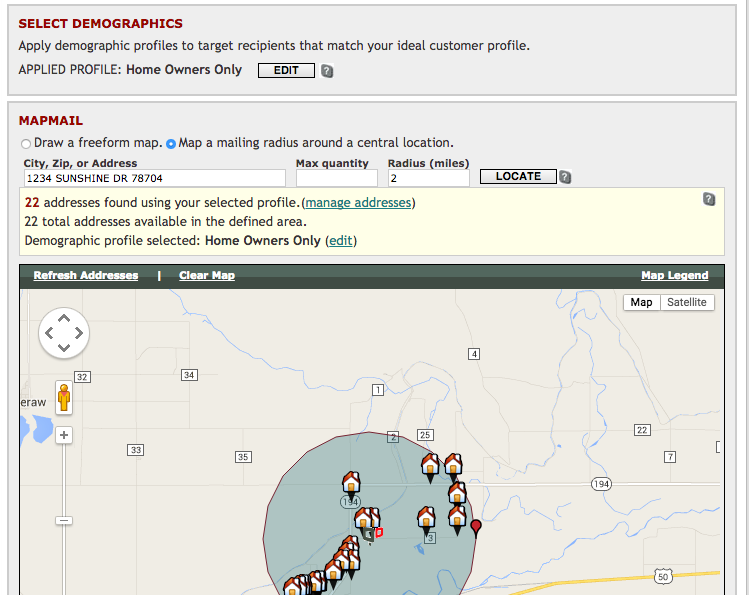Pan the map right with the arrow control
This screenshot has height=595, width=749.
point(79,333)
